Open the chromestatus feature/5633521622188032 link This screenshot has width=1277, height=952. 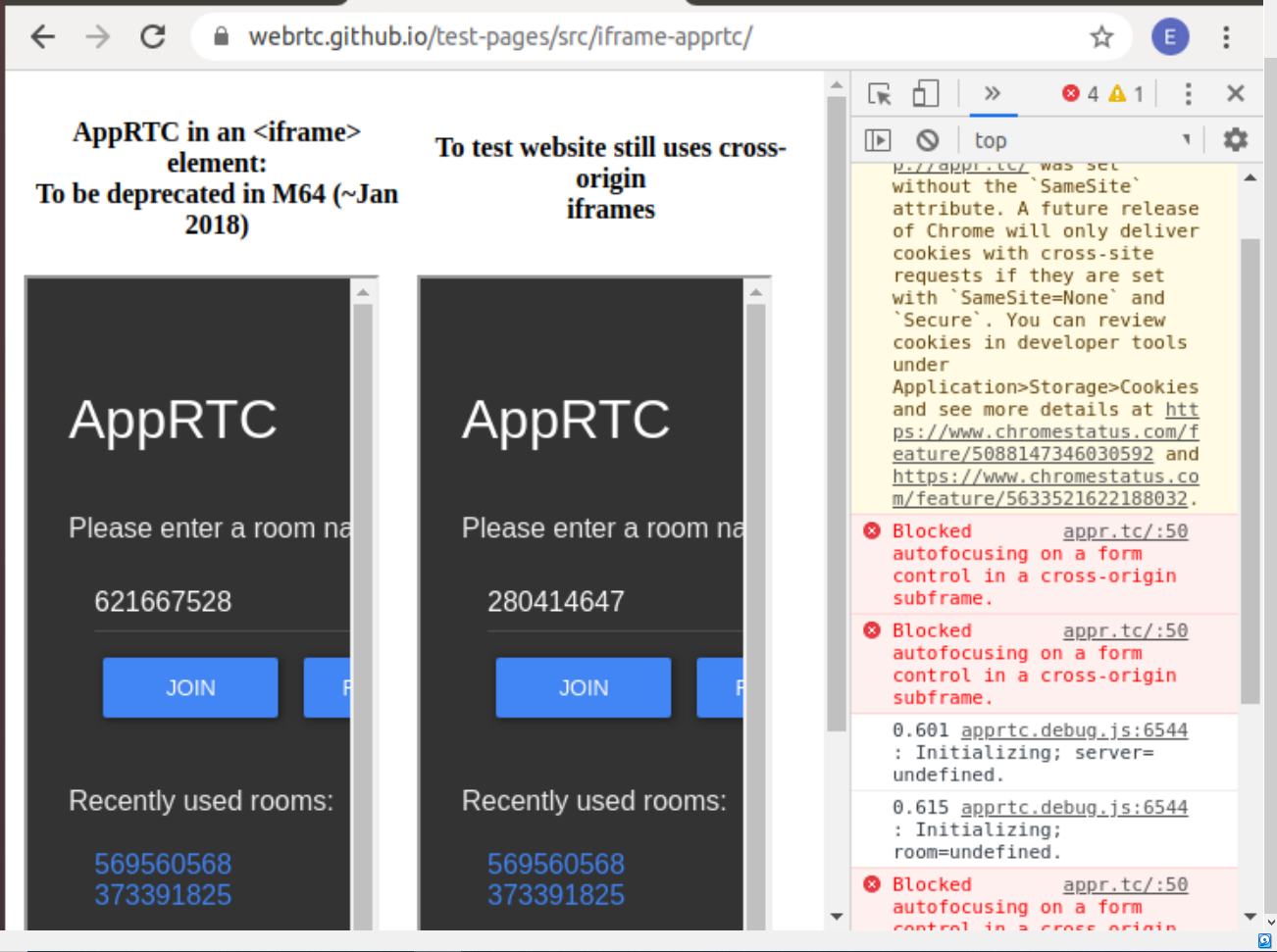[1046, 487]
